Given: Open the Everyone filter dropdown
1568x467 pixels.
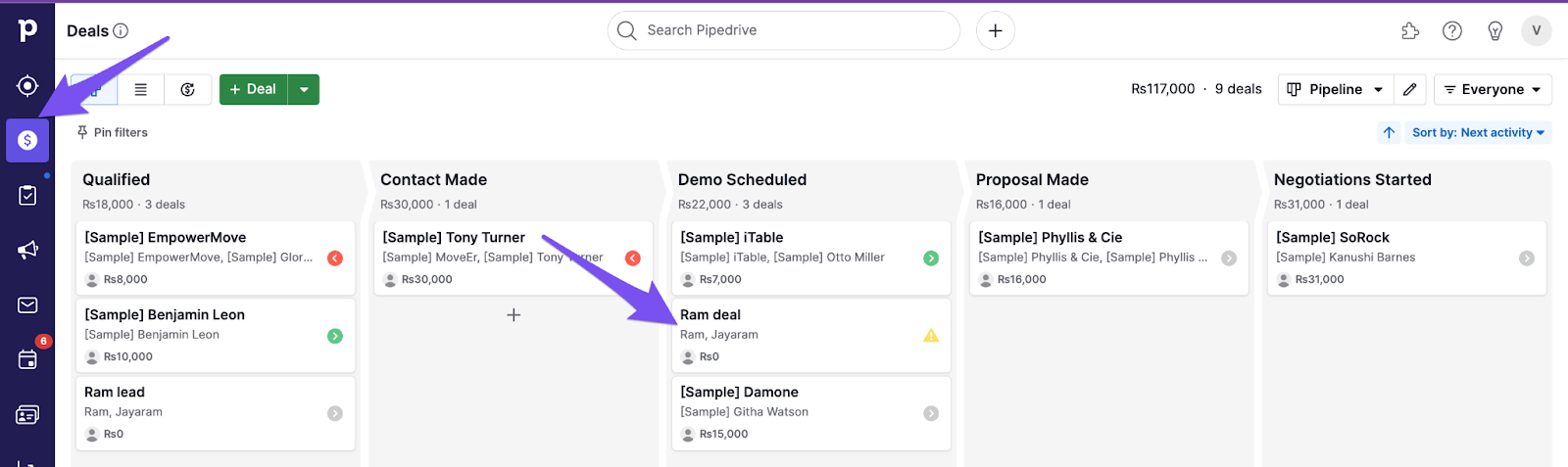Looking at the screenshot, I should (1492, 89).
